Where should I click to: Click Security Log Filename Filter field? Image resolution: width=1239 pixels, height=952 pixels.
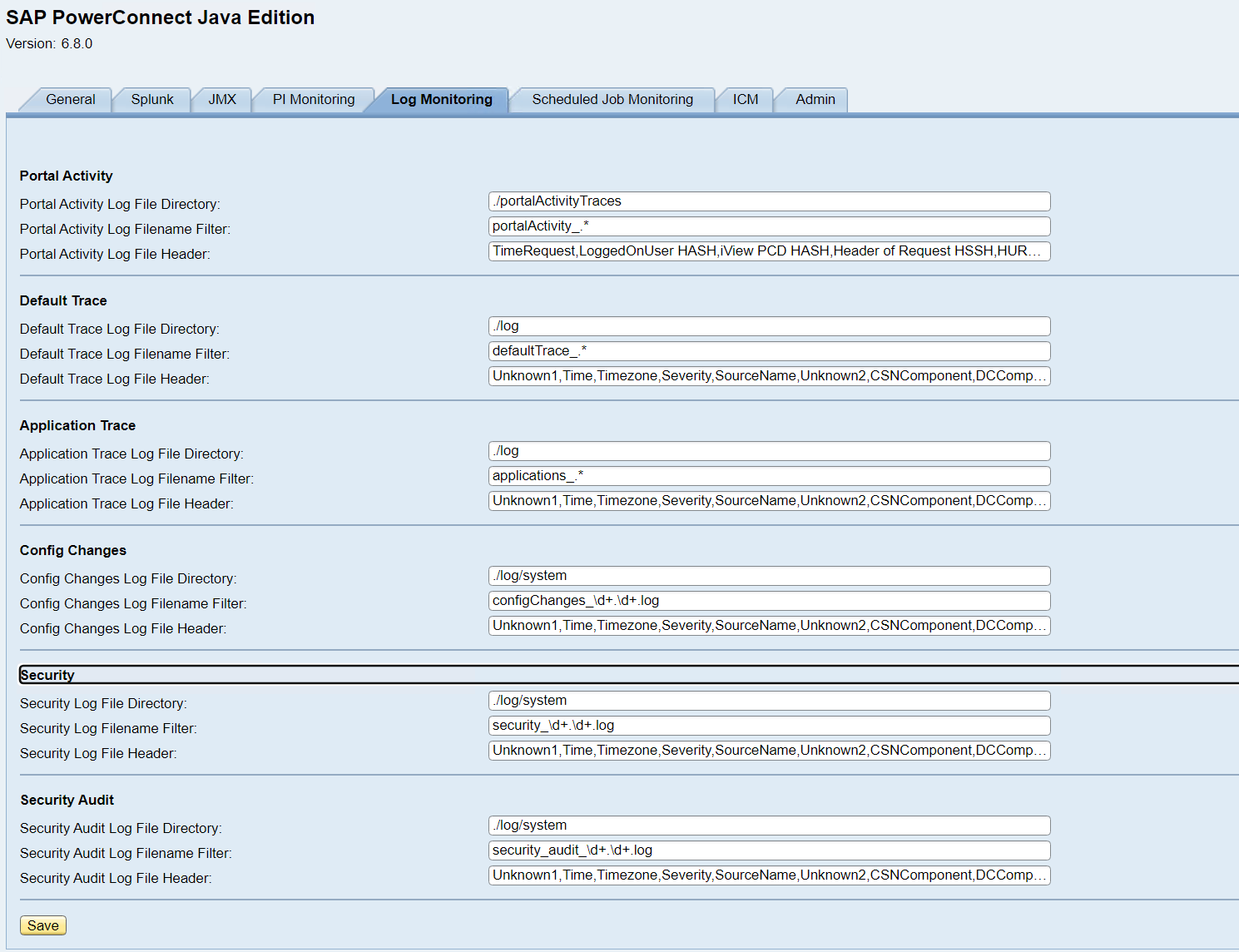769,726
